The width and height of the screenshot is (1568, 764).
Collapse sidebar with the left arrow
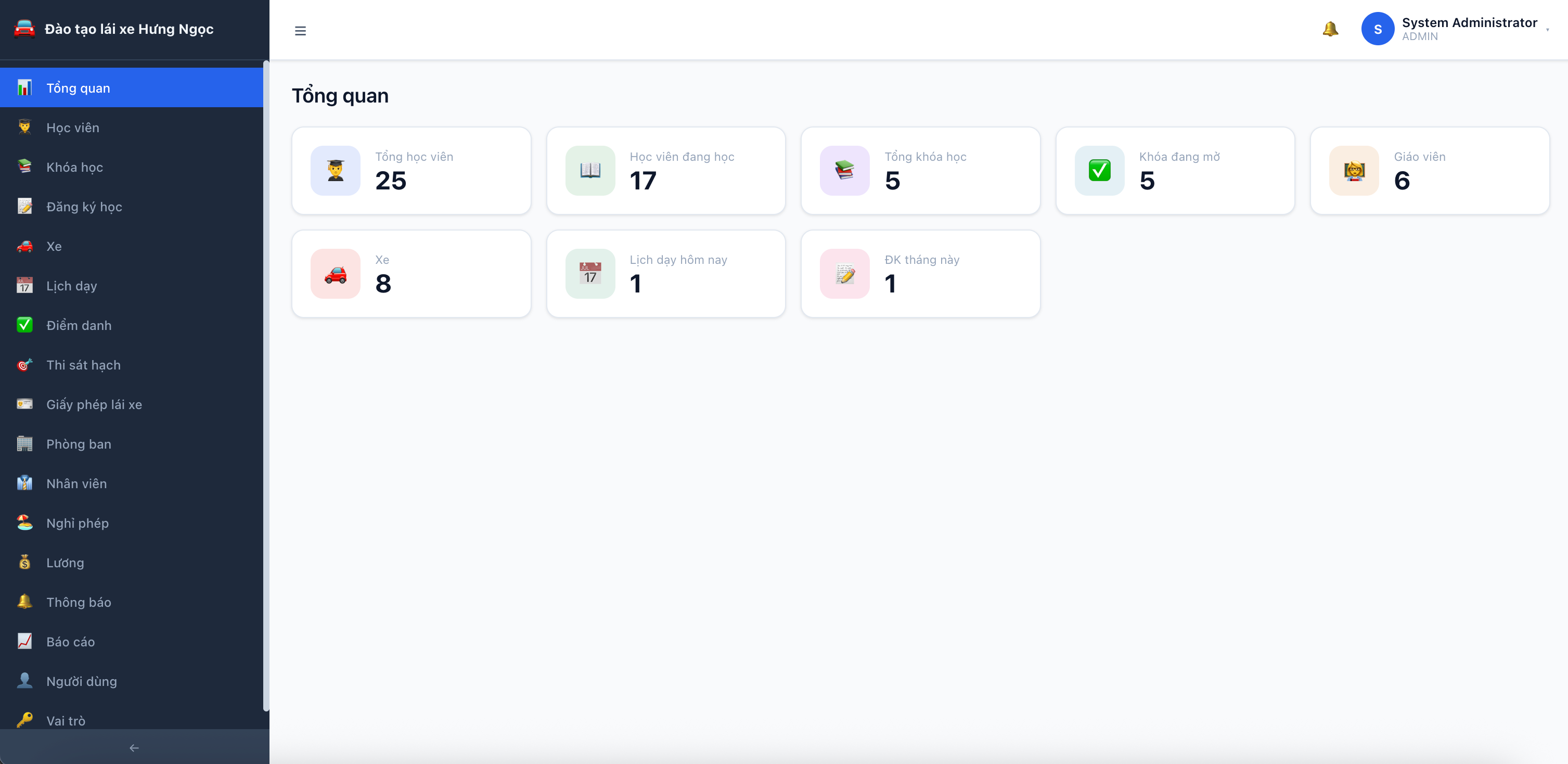[x=135, y=747]
